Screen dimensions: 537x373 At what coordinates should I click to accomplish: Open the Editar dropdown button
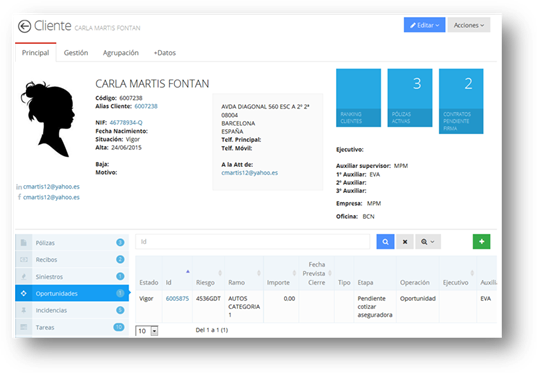424,25
